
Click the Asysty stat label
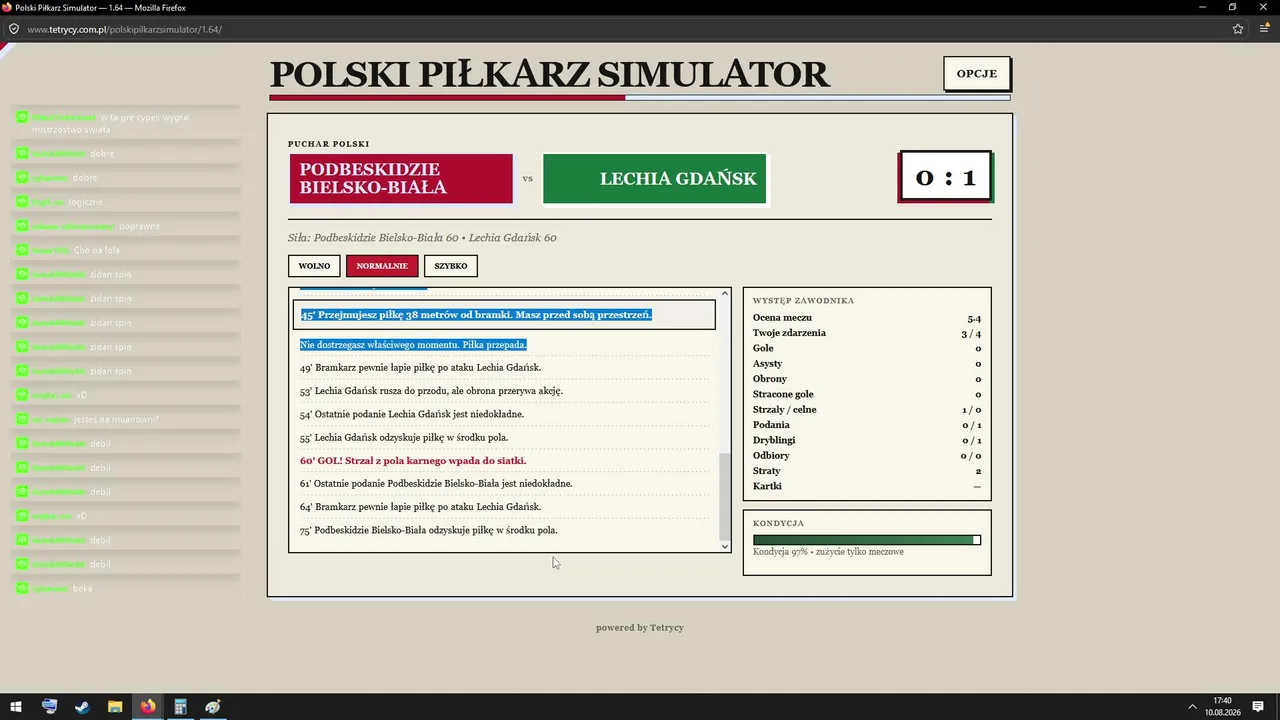768,364
